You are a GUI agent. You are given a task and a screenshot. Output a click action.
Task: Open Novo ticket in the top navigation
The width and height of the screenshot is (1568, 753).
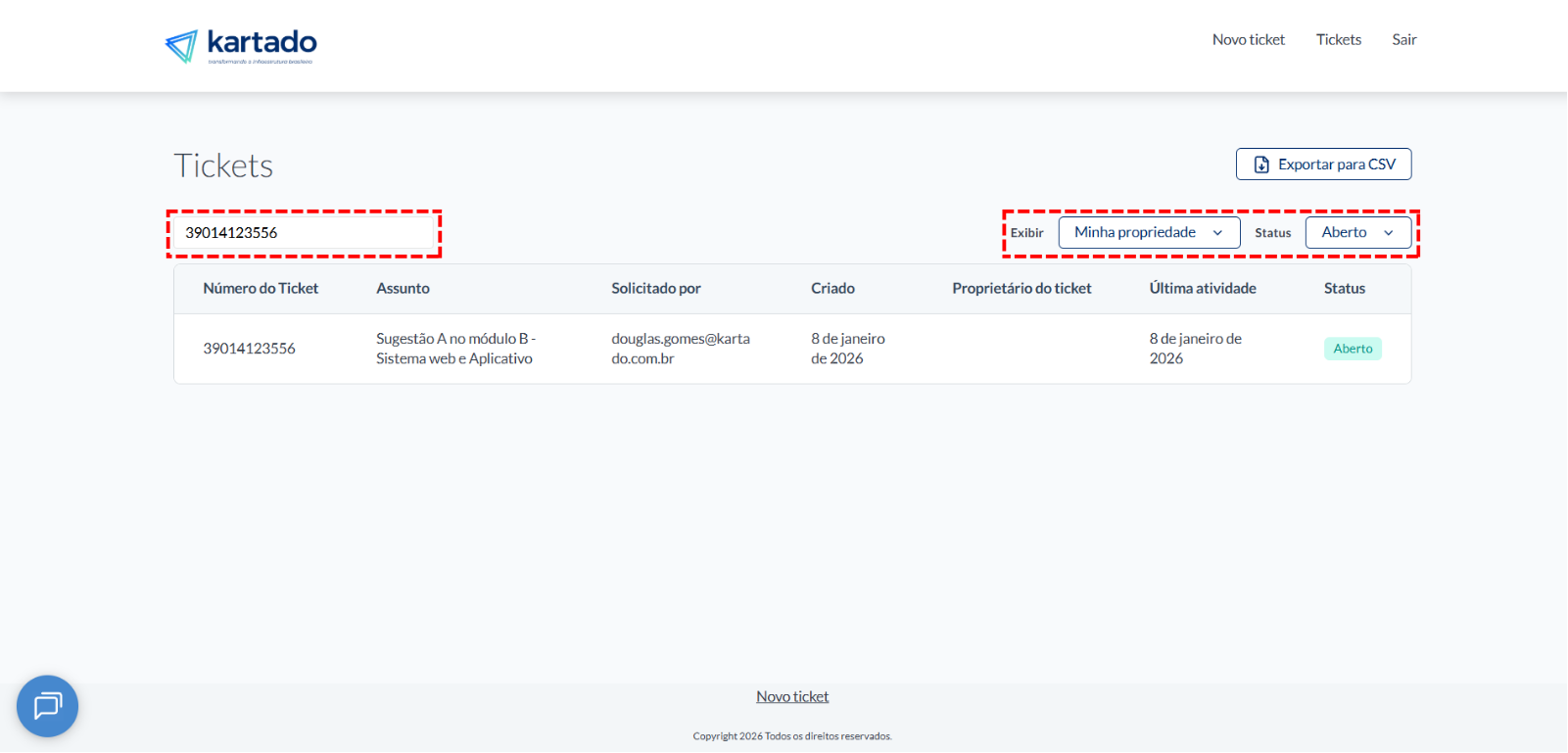pyautogui.click(x=1248, y=40)
